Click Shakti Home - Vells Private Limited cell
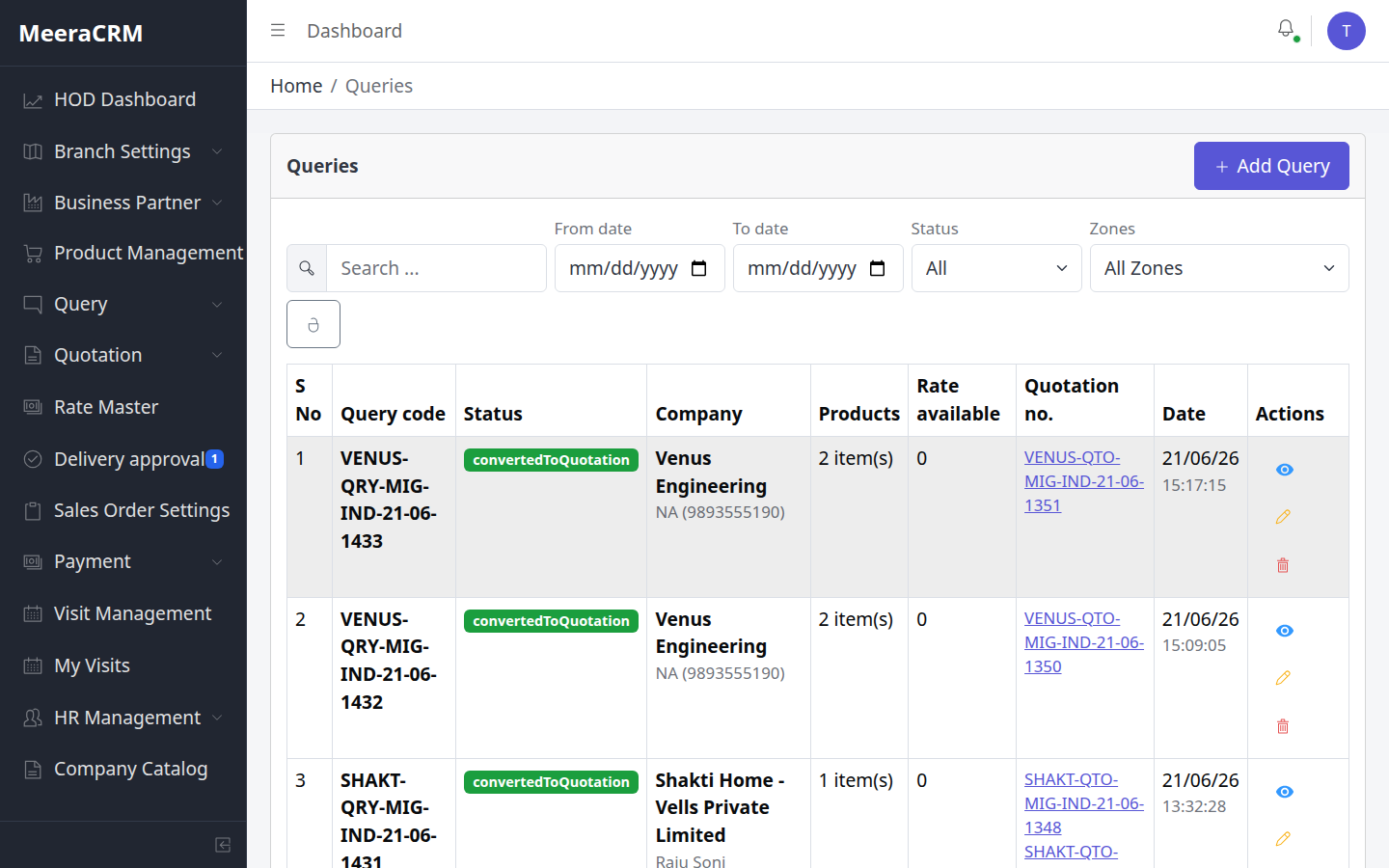 [x=728, y=813]
